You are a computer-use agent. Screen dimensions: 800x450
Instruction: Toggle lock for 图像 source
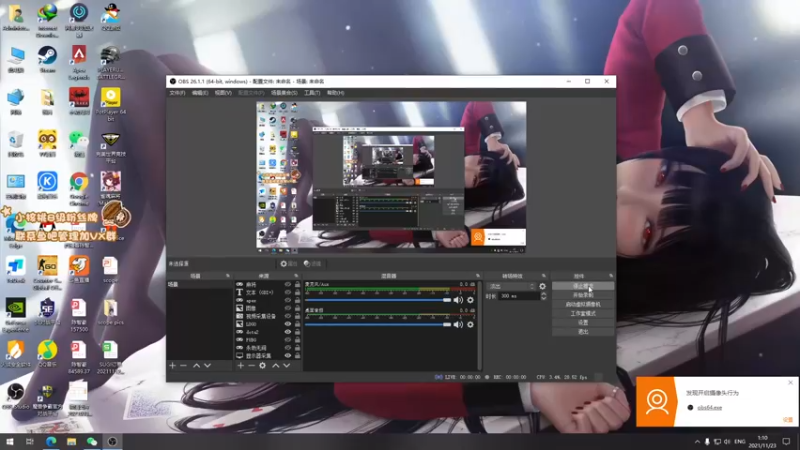point(297,308)
